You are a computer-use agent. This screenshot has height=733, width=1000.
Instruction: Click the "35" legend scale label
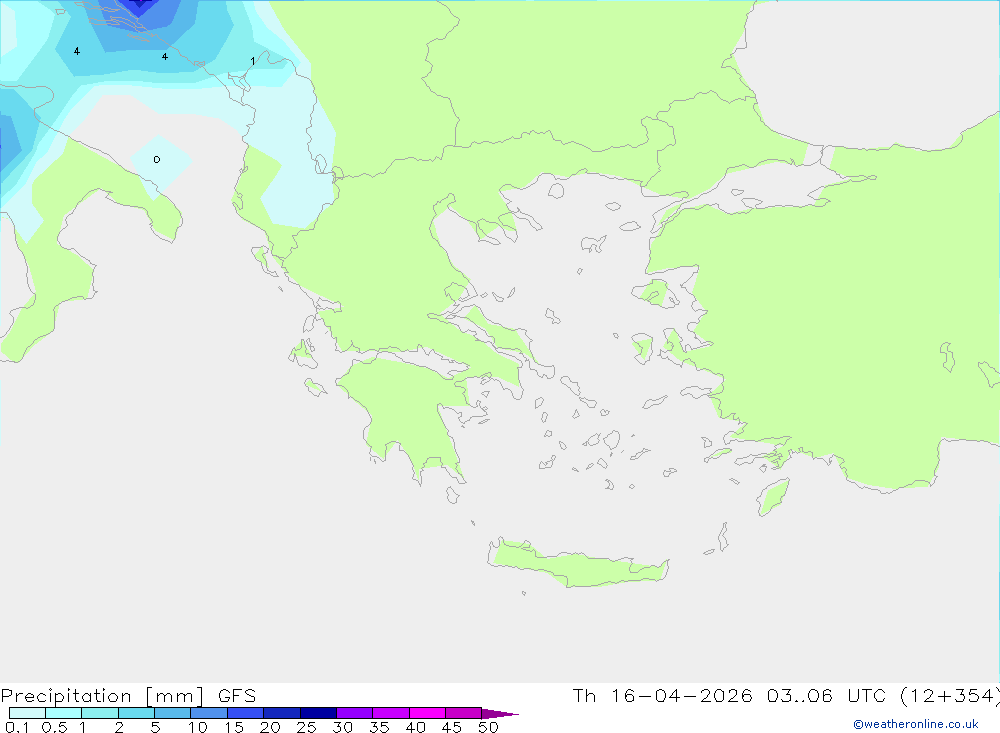coord(379,727)
